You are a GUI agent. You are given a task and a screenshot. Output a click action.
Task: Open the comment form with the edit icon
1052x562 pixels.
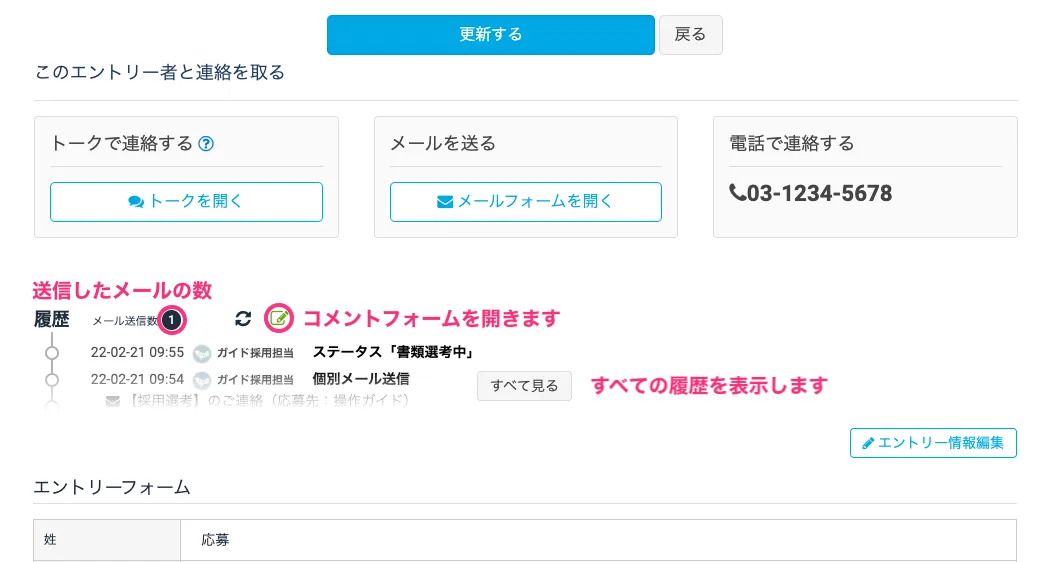pos(280,319)
